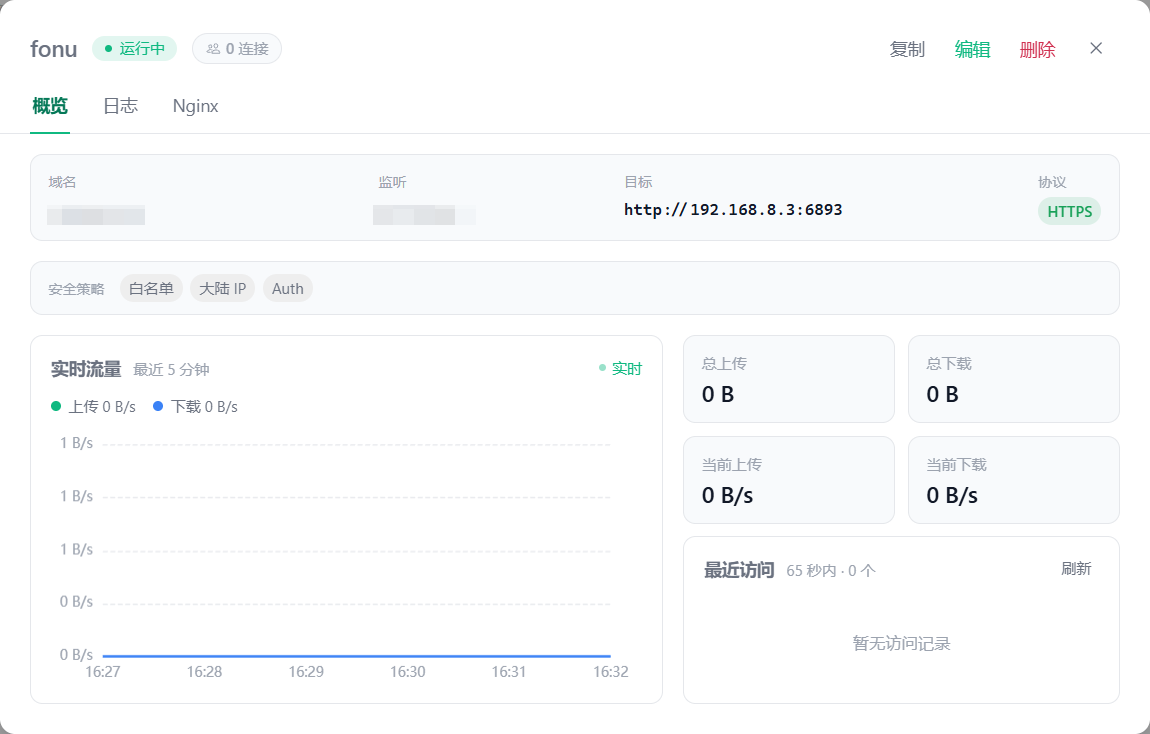Screen dimensions: 1150x734
Task: Click the connections people icon
Action: coord(213,49)
